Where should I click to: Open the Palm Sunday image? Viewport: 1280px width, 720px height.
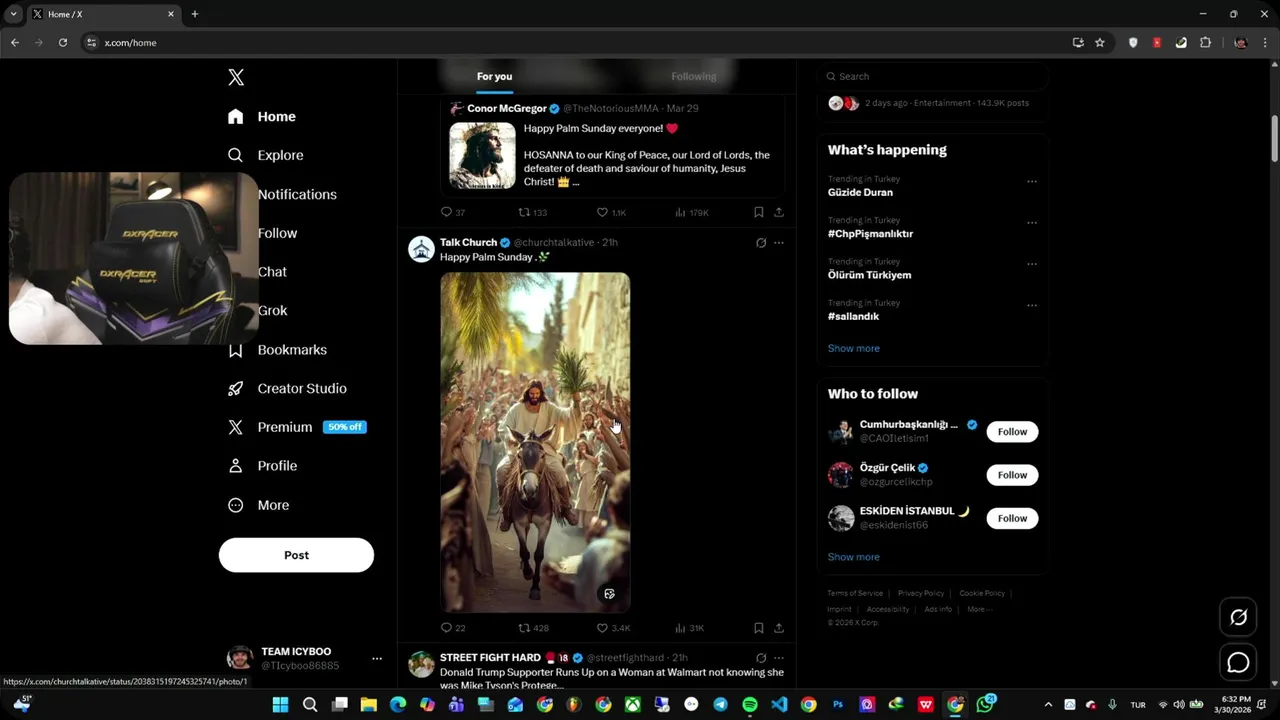tap(535, 442)
